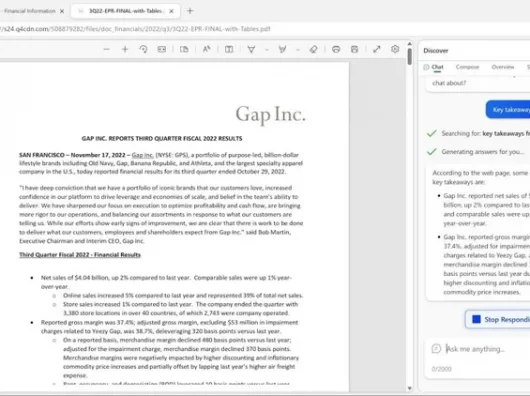Open page view icon

(x=184, y=49)
